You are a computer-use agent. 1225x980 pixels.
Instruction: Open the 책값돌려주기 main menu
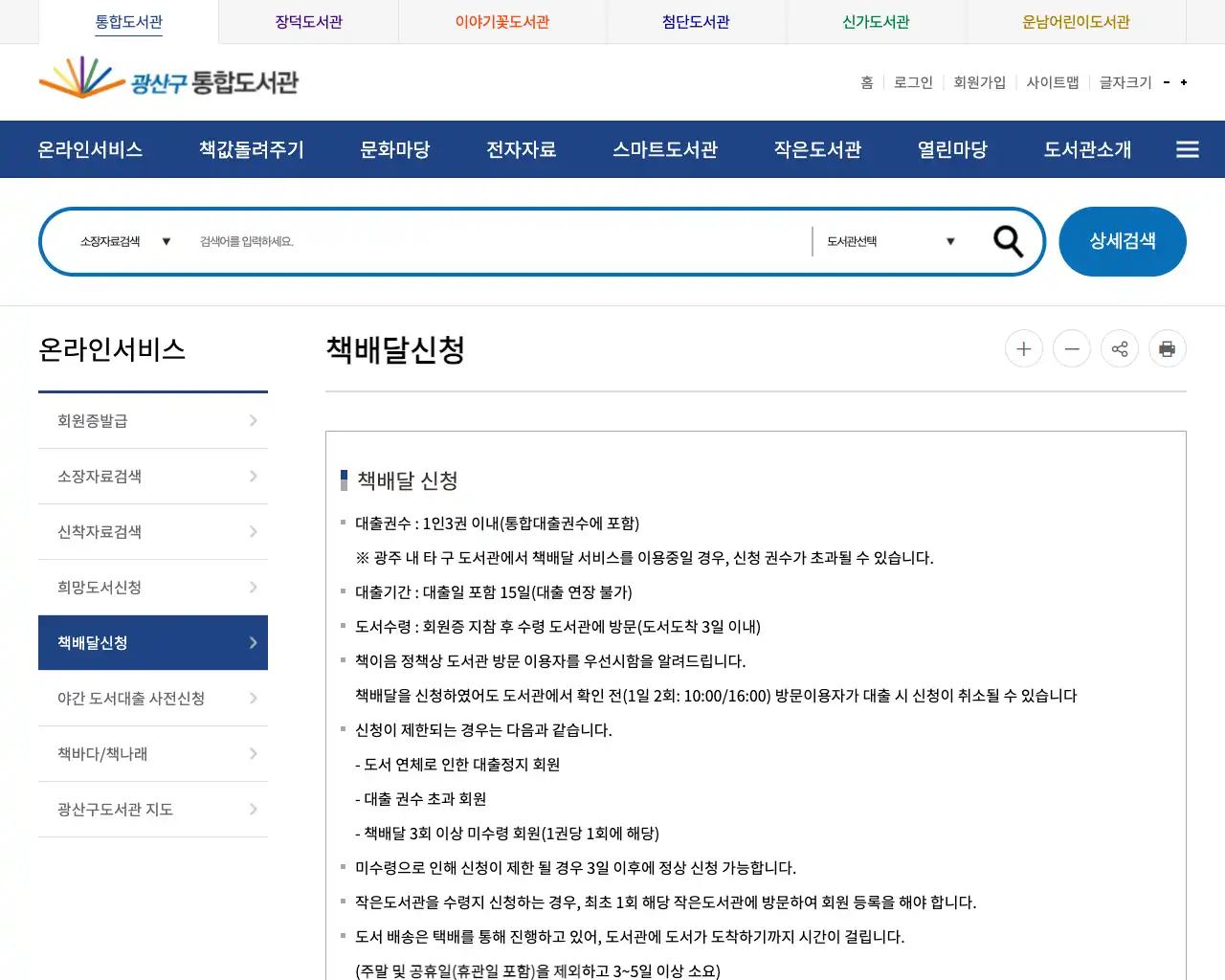(252, 149)
